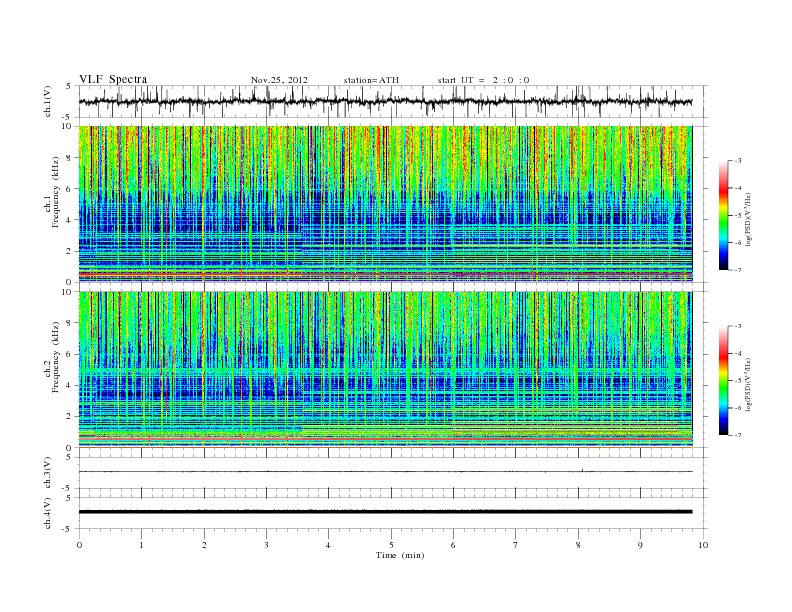Click time axis tick label "5"

click(x=391, y=545)
